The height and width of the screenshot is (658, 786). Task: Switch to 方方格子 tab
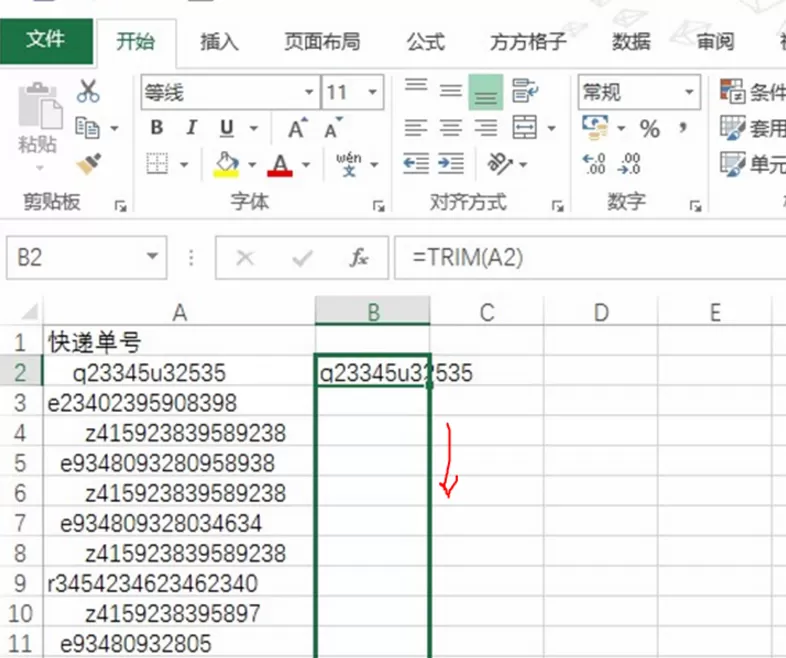pyautogui.click(x=528, y=42)
